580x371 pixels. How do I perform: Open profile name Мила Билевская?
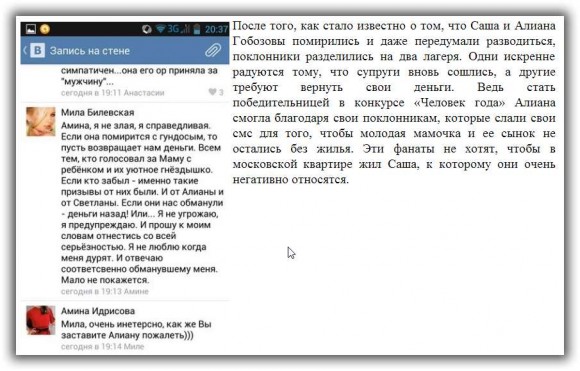(x=98, y=112)
